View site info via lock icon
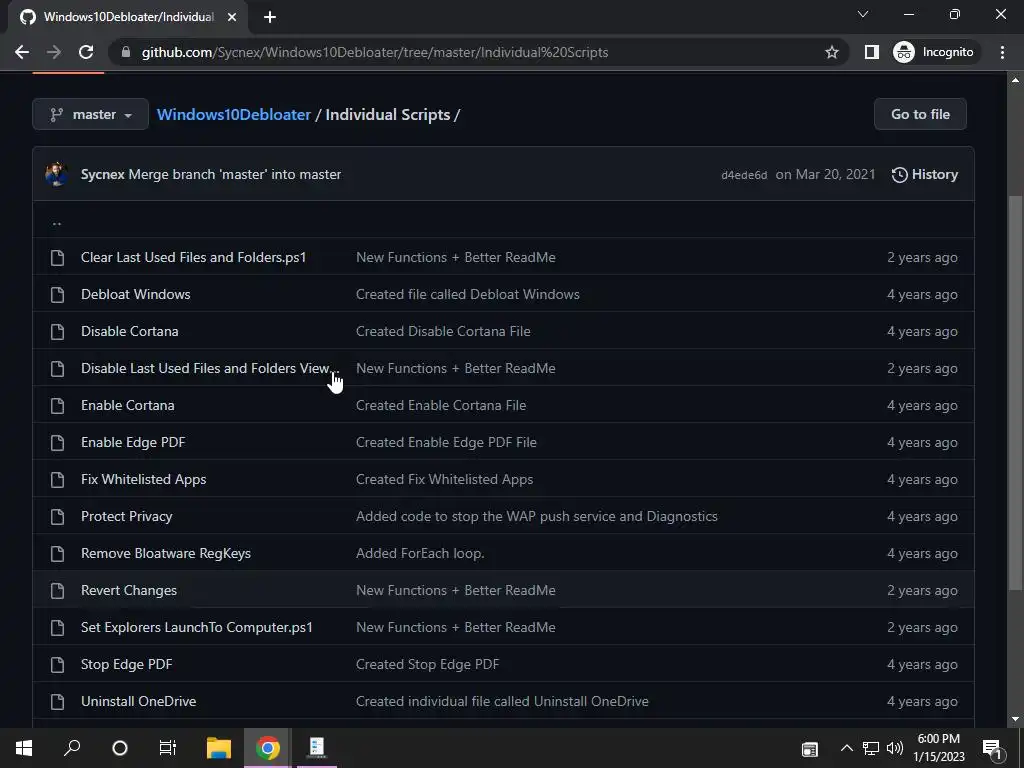 click(126, 52)
